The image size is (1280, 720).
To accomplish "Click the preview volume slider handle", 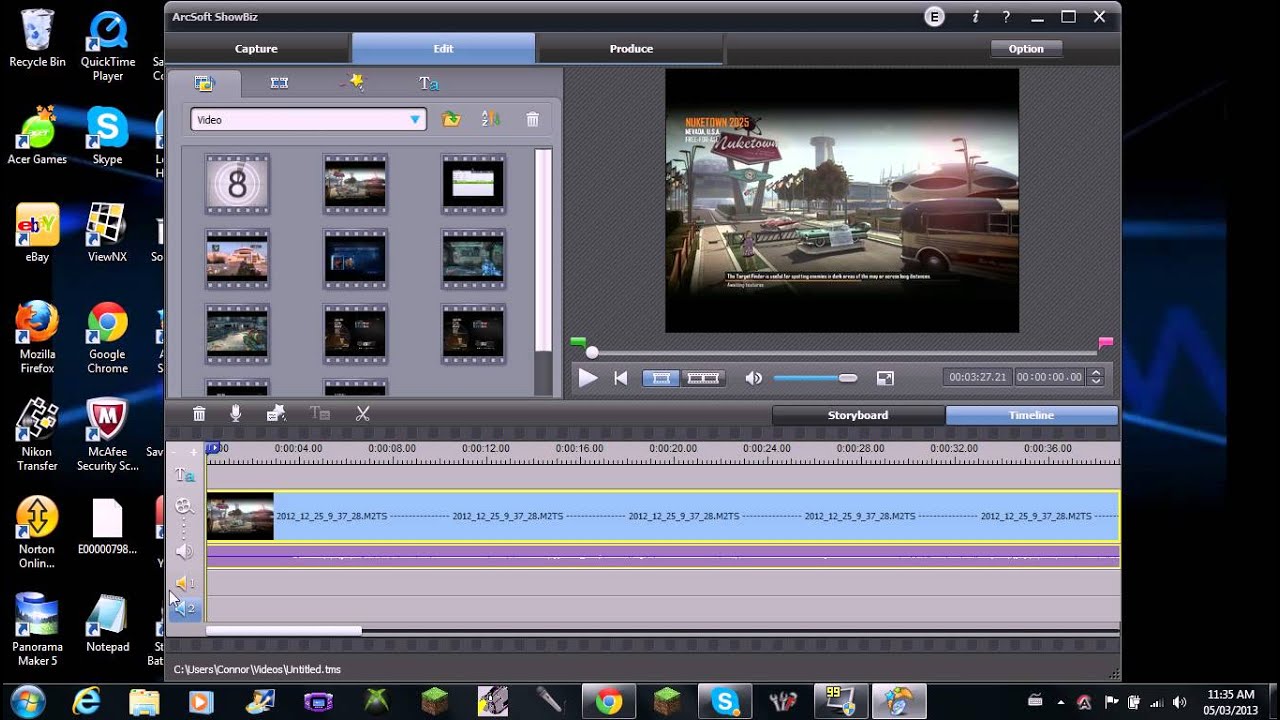I will point(848,378).
